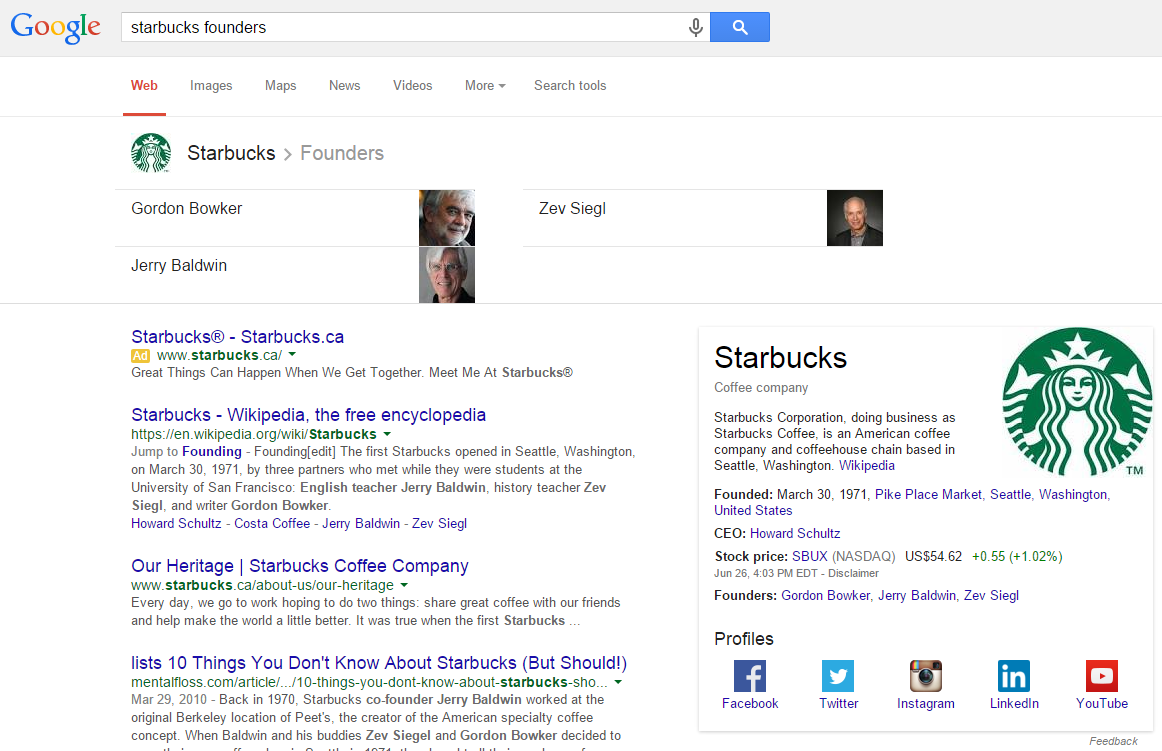The image size is (1162, 751).
Task: Open Search tools options
Action: tap(570, 86)
